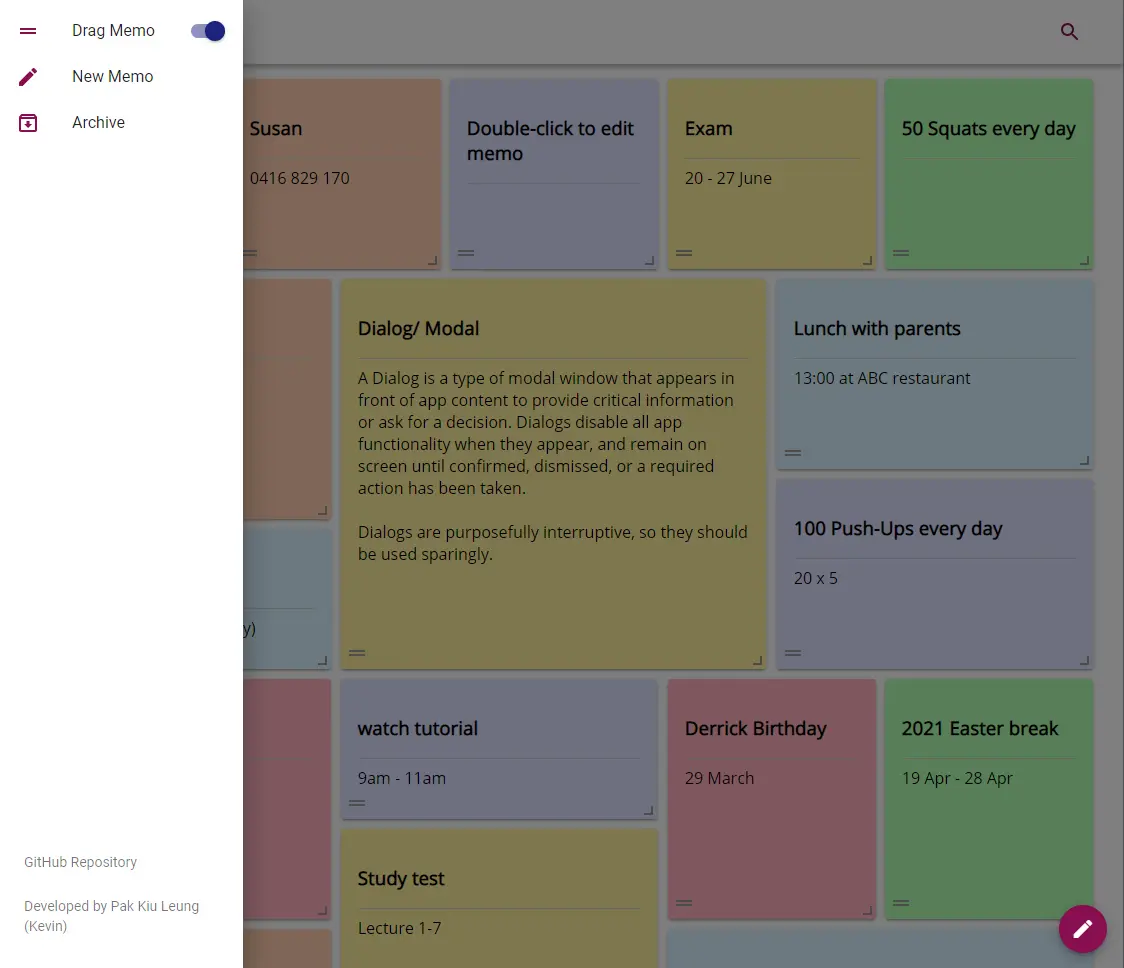
Task: Click the drag handle on 2021 Easter break memo
Action: click(901, 902)
